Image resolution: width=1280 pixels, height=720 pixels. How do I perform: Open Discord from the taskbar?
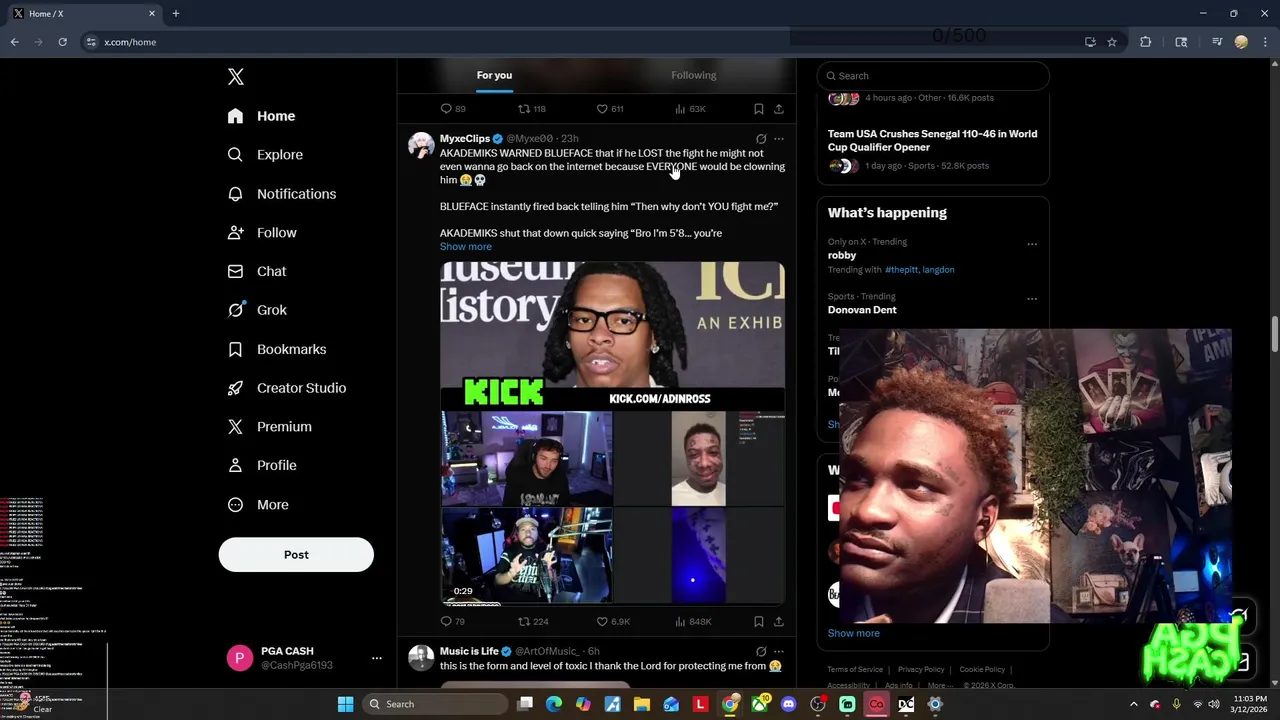click(789, 704)
